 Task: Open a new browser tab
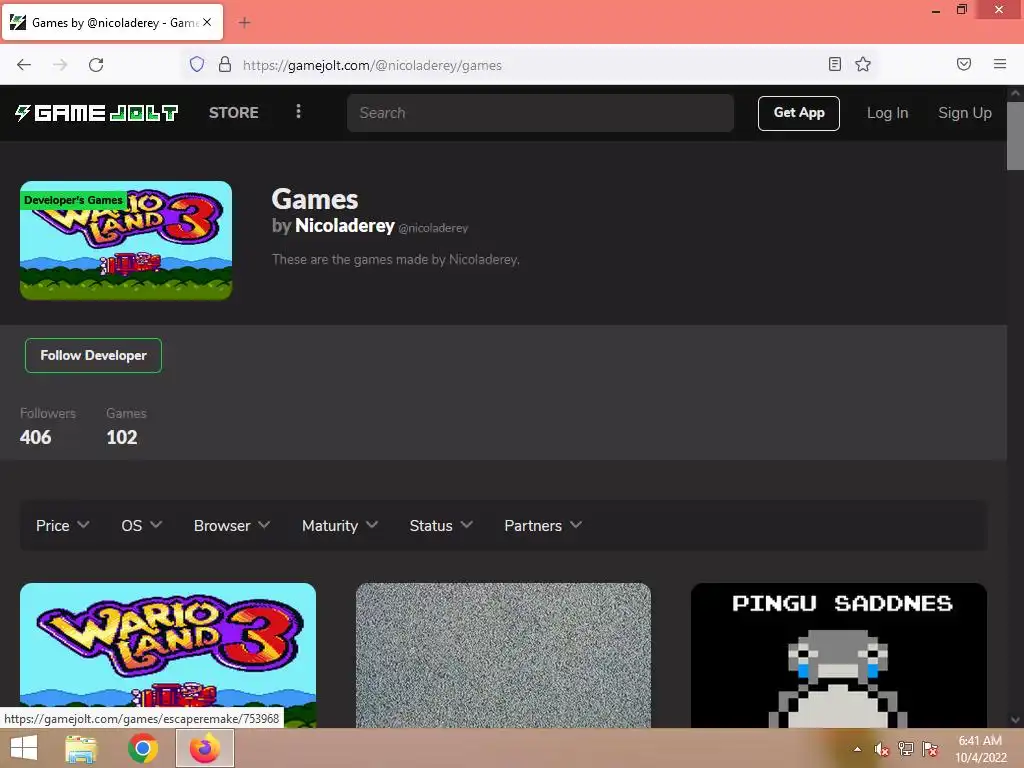244,23
